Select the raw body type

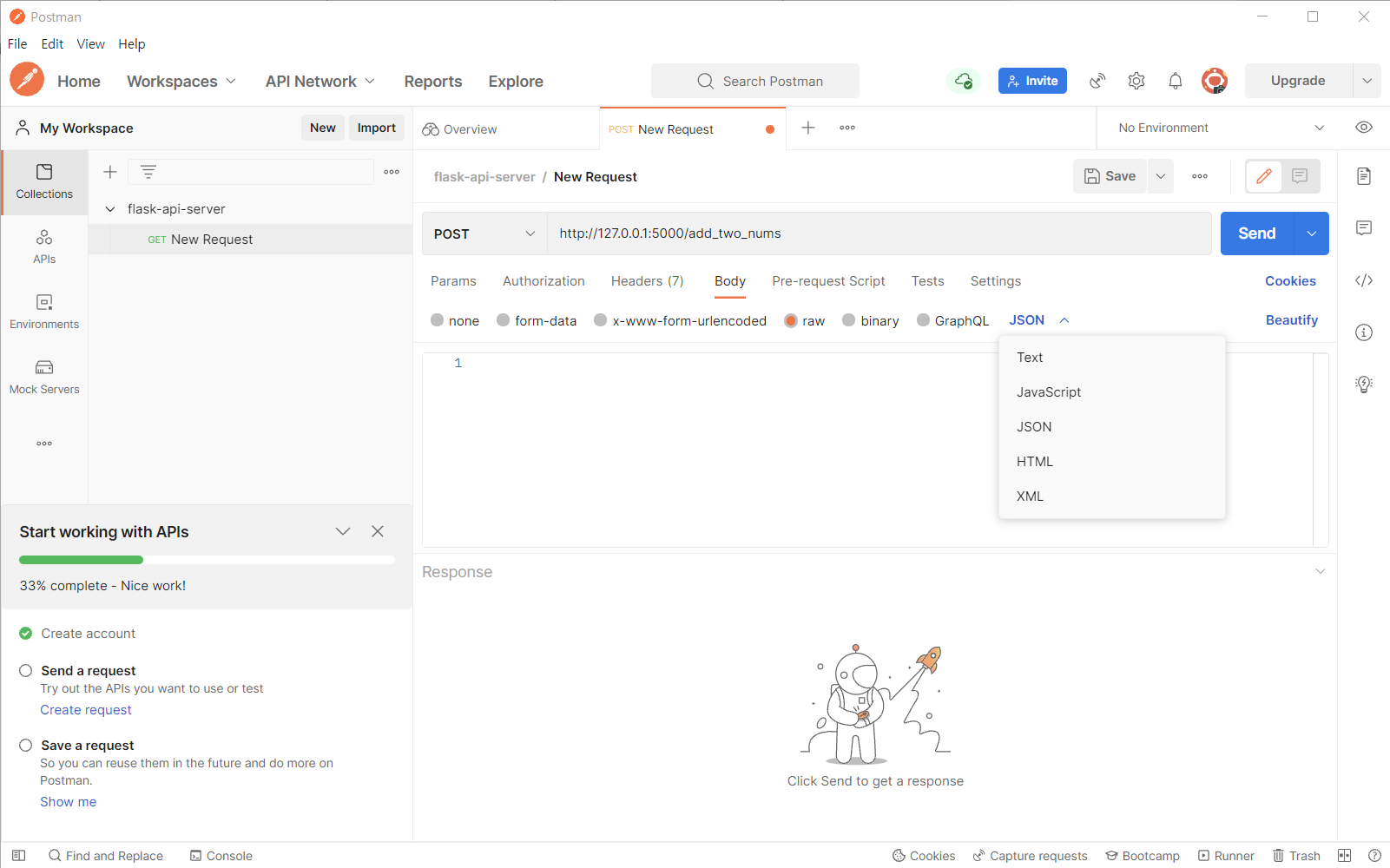click(x=791, y=320)
